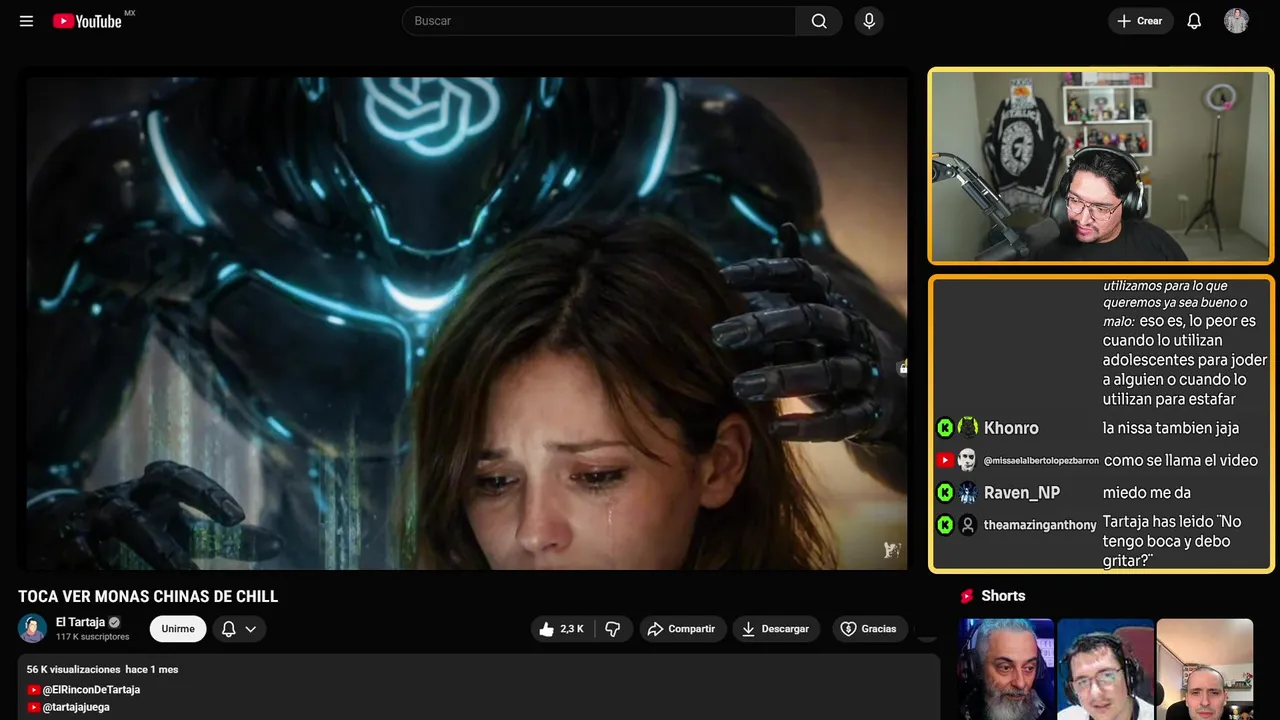Click the watermark icon on the video
1280x720 pixels.
892,549
